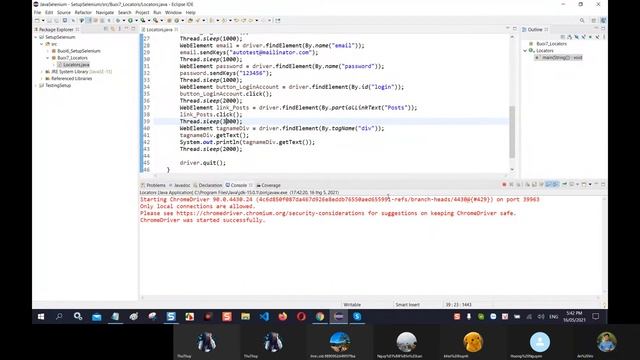Select Buoi7_Locators entry in Outline
The height and width of the screenshot is (360, 640).
pos(548,44)
